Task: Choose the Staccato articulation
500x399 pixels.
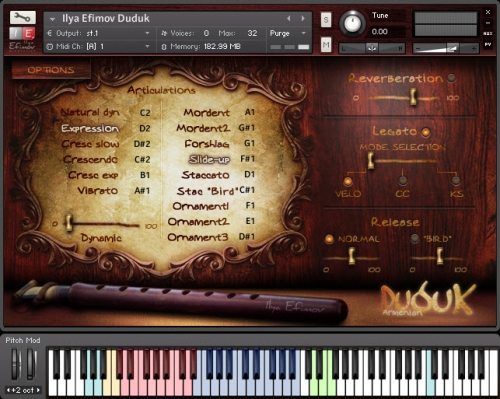Action: click(x=206, y=175)
